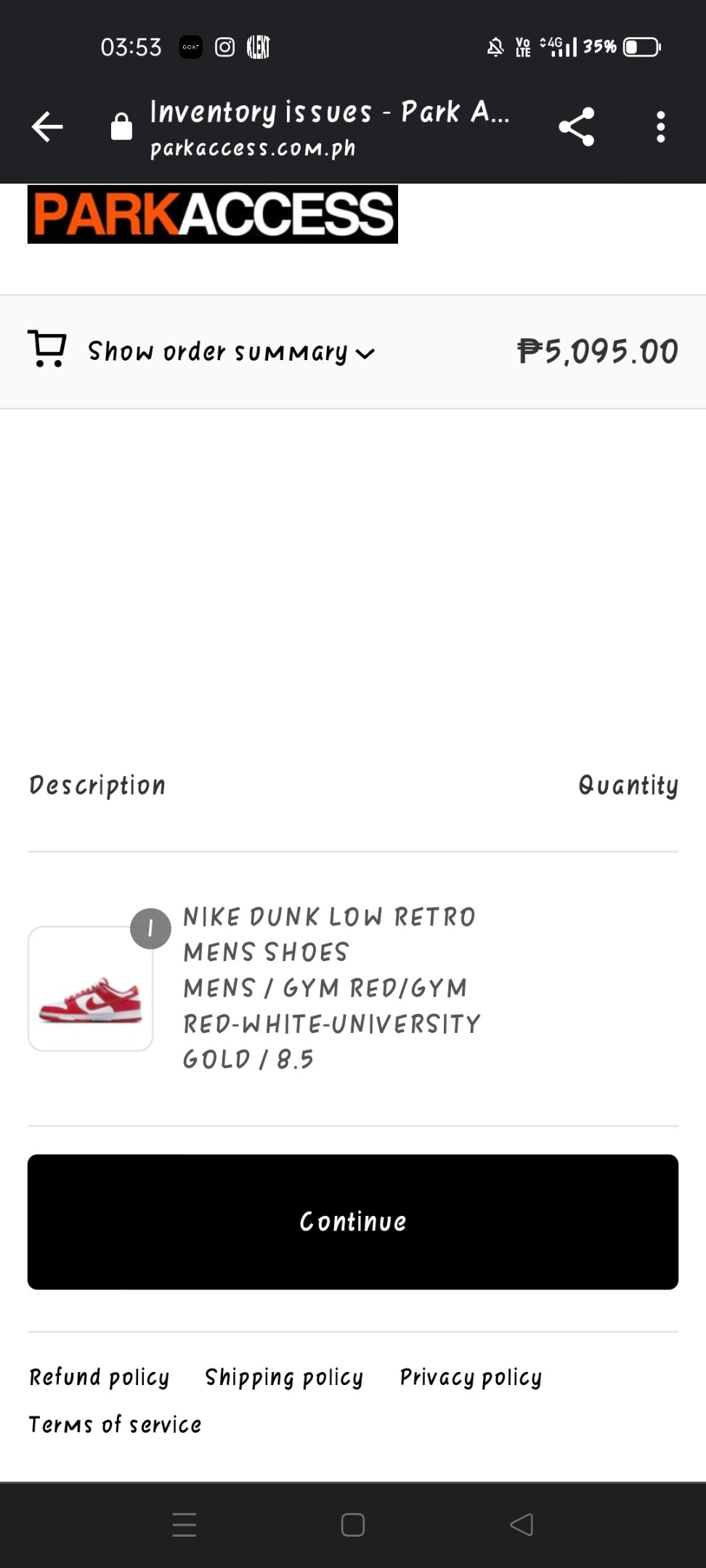Open the Privacy policy link
Image resolution: width=706 pixels, height=1568 pixels.
tap(471, 1377)
